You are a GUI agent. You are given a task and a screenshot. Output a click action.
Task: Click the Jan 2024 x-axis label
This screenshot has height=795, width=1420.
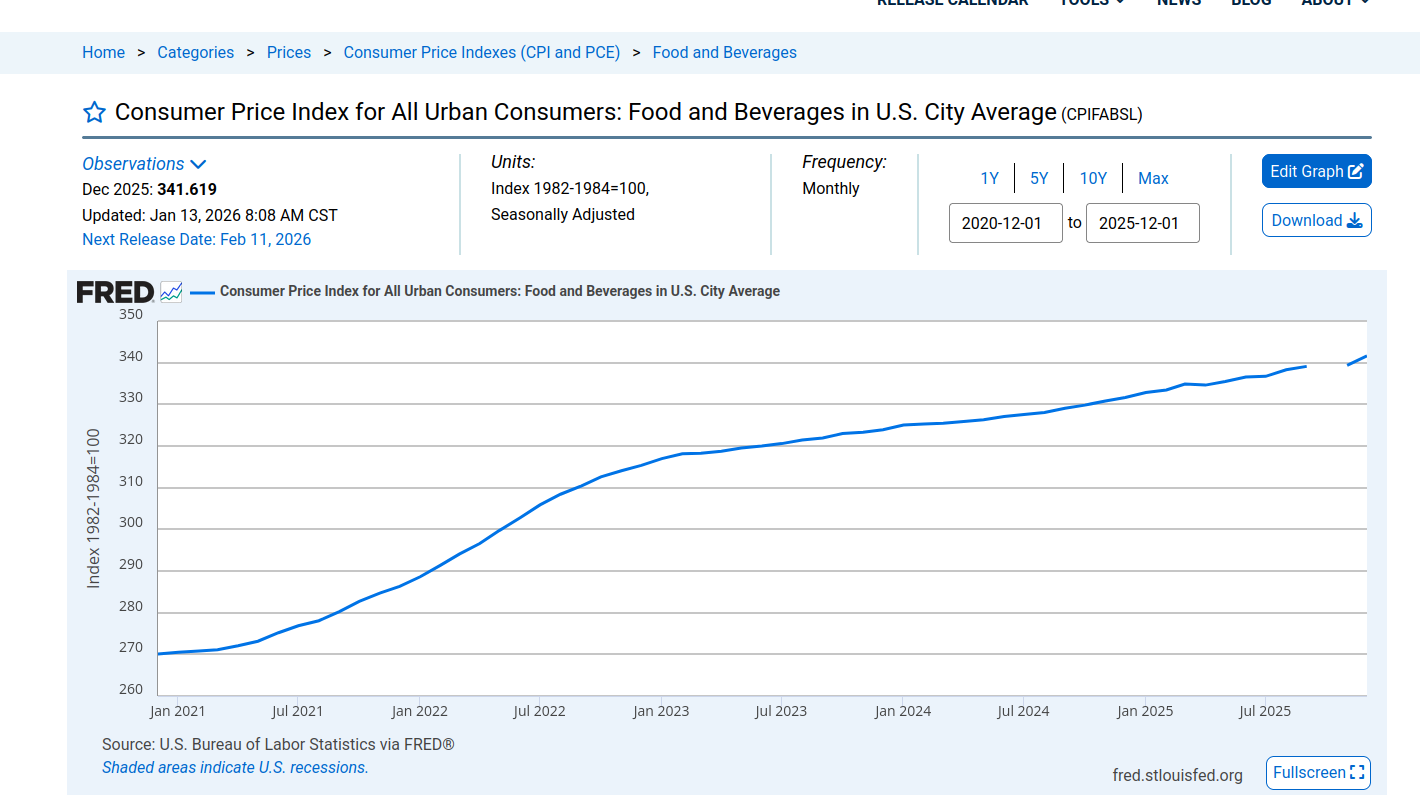[x=903, y=711]
